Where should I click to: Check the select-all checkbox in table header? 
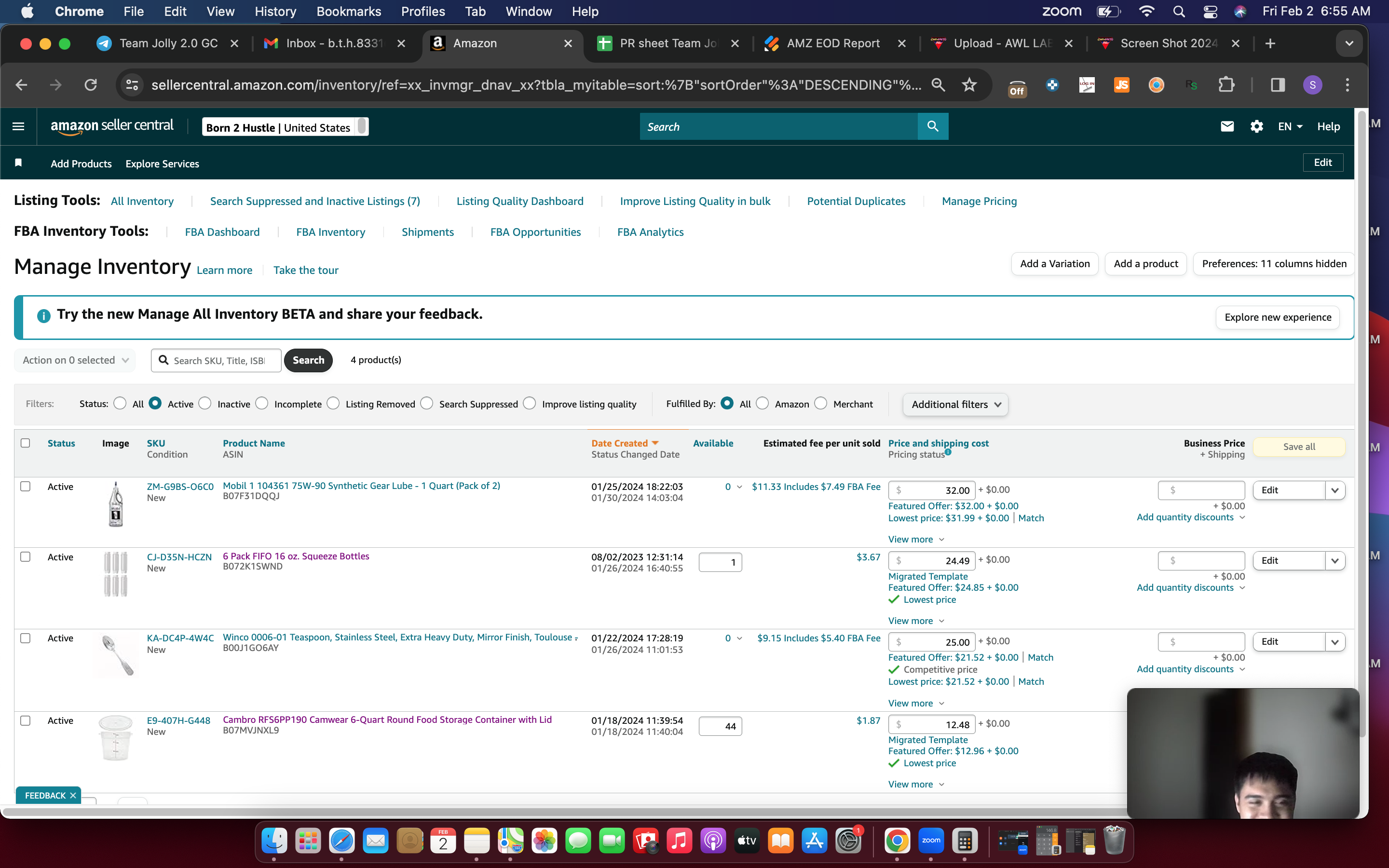(x=25, y=443)
